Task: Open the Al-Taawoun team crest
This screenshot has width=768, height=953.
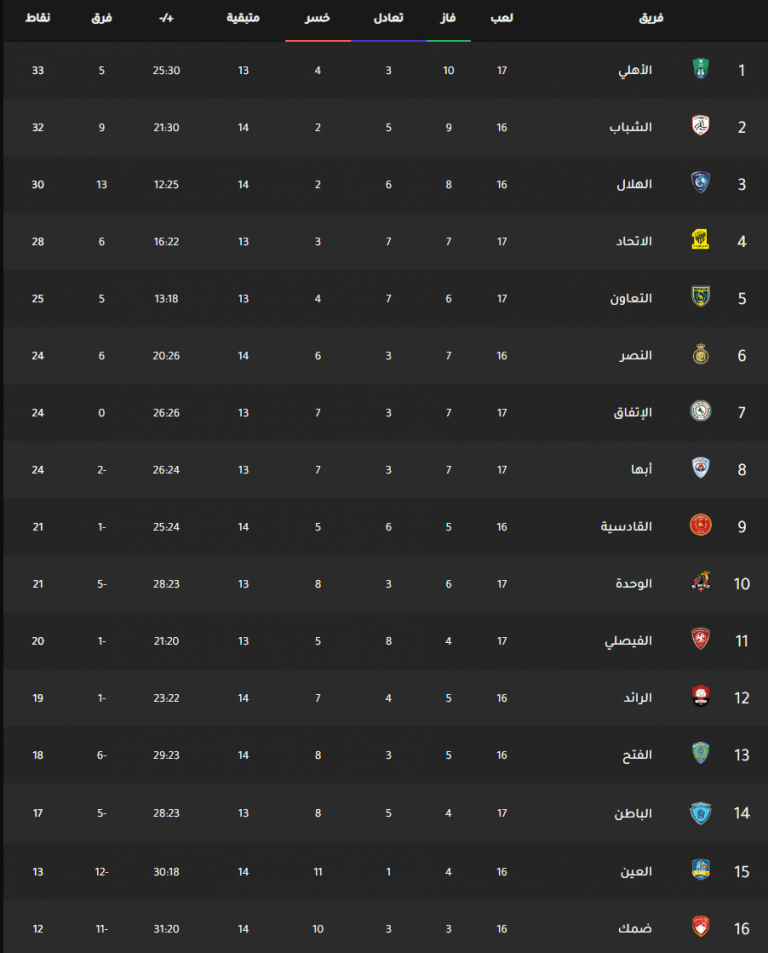Action: coord(701,297)
